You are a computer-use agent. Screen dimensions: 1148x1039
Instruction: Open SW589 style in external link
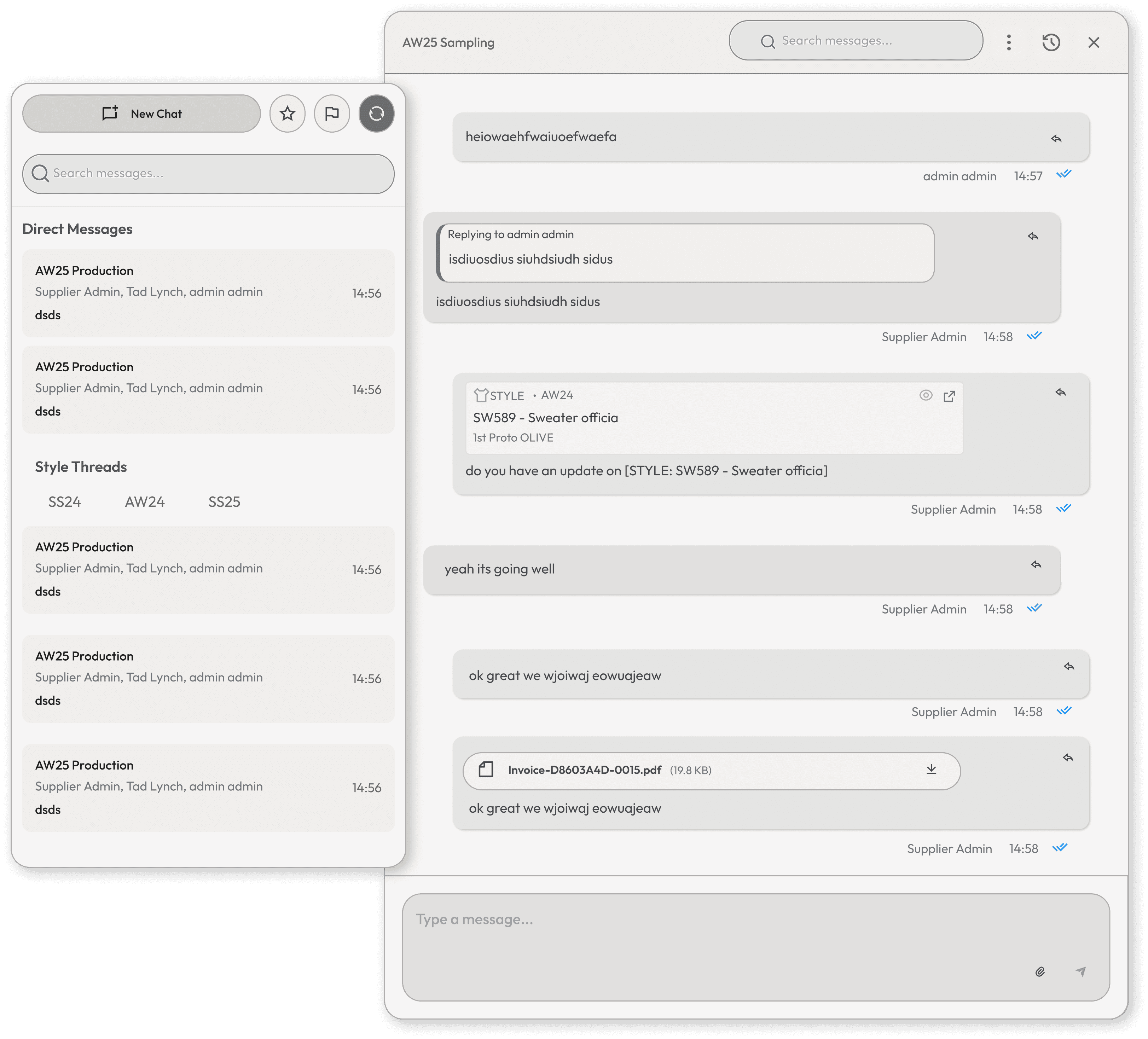coord(949,396)
